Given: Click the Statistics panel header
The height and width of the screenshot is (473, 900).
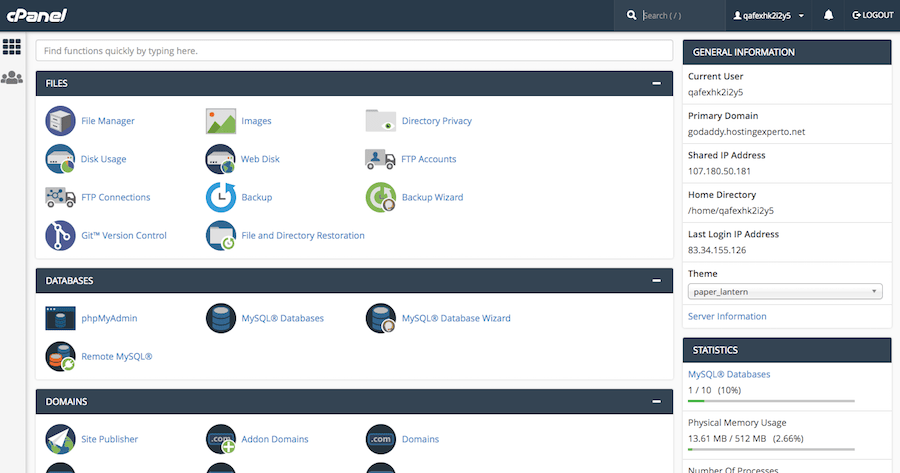Looking at the screenshot, I should (786, 350).
